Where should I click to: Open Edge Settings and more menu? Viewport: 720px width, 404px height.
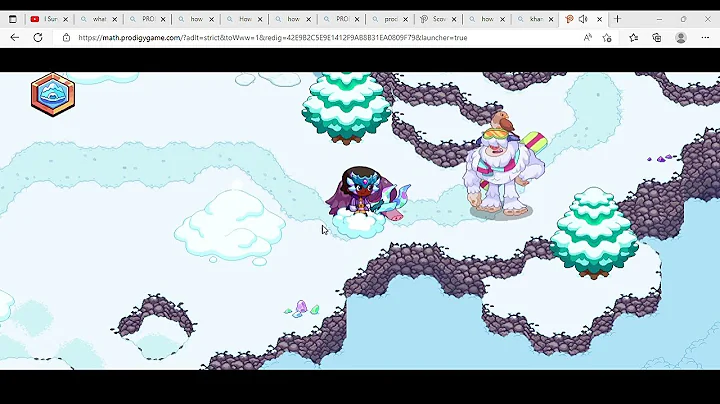pyautogui.click(x=705, y=38)
